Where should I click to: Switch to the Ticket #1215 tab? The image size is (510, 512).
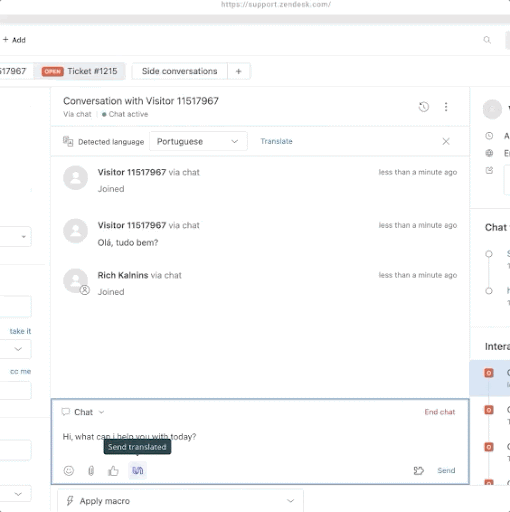pyautogui.click(x=80, y=71)
